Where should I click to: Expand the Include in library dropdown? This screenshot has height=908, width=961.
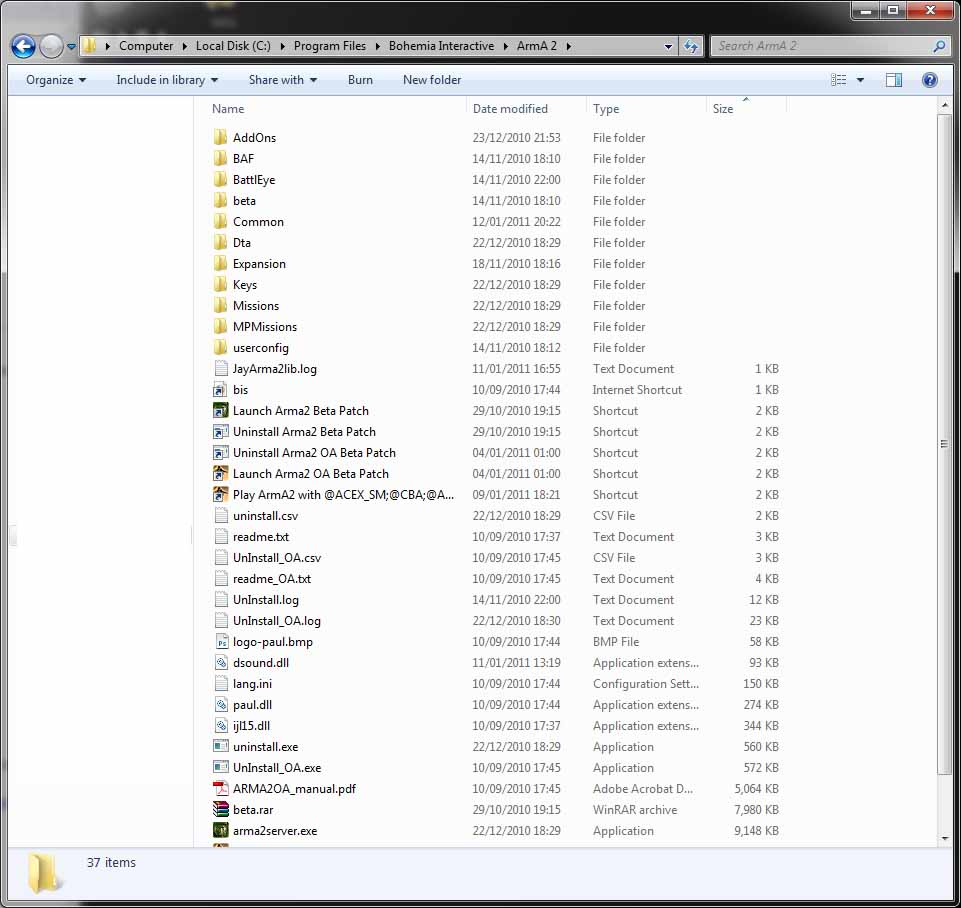pyautogui.click(x=167, y=80)
